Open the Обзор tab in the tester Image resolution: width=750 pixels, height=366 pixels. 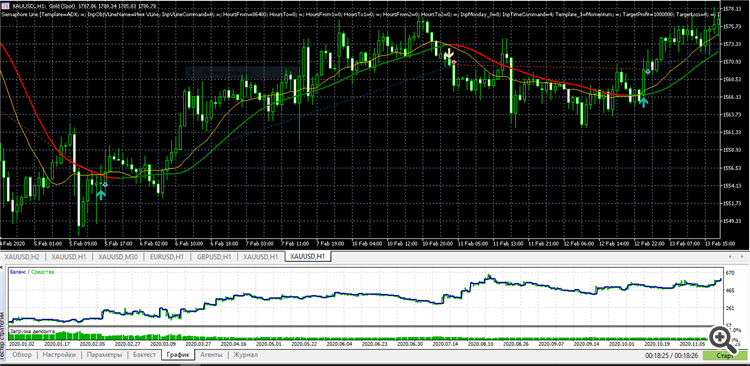22,355
